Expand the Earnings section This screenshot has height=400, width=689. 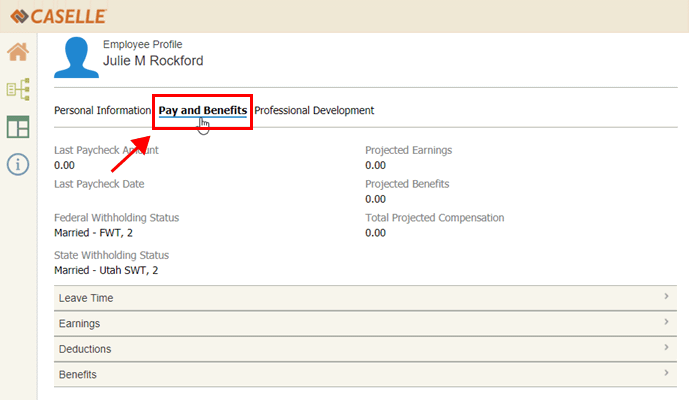coord(80,324)
